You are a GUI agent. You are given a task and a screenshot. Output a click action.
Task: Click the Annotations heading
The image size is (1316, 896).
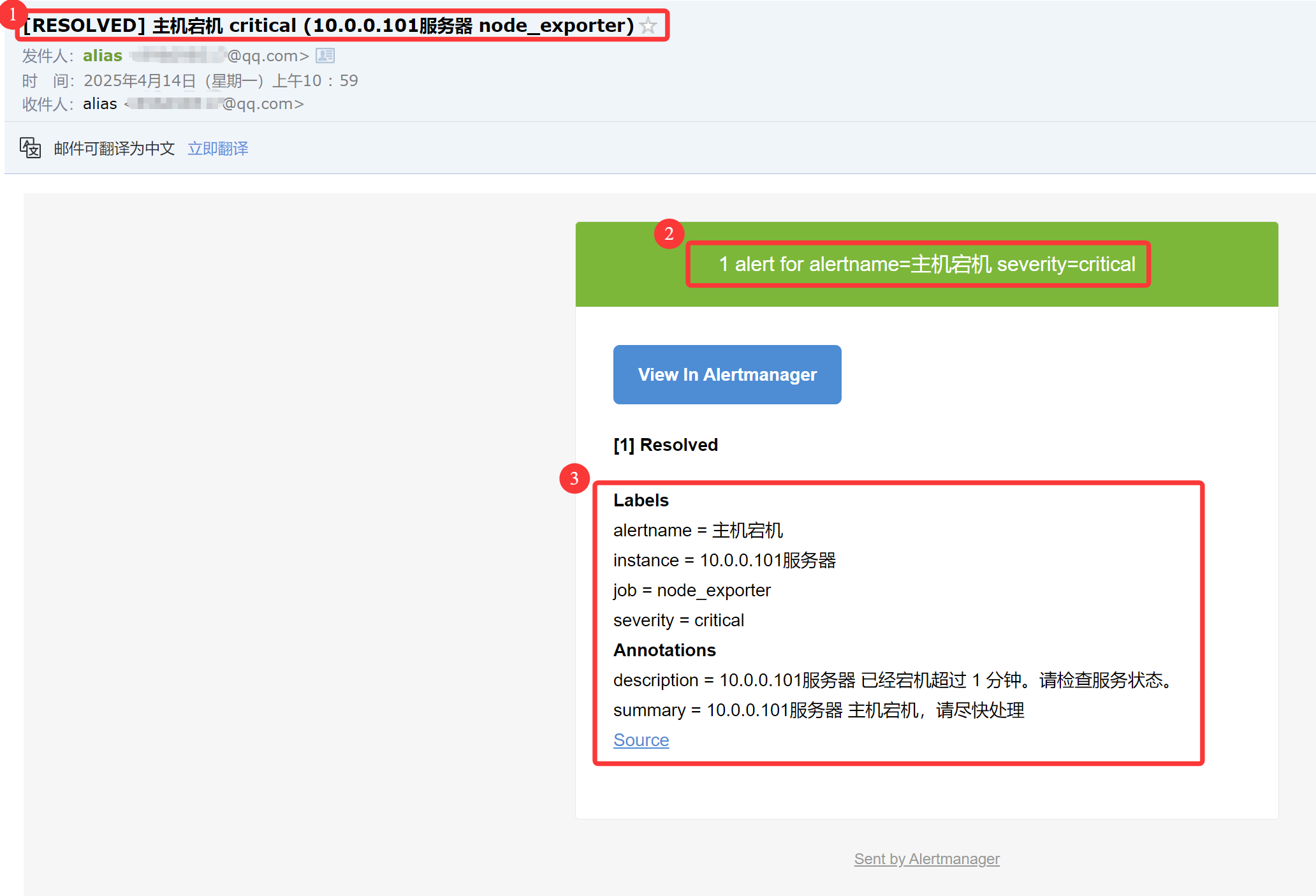(x=664, y=650)
